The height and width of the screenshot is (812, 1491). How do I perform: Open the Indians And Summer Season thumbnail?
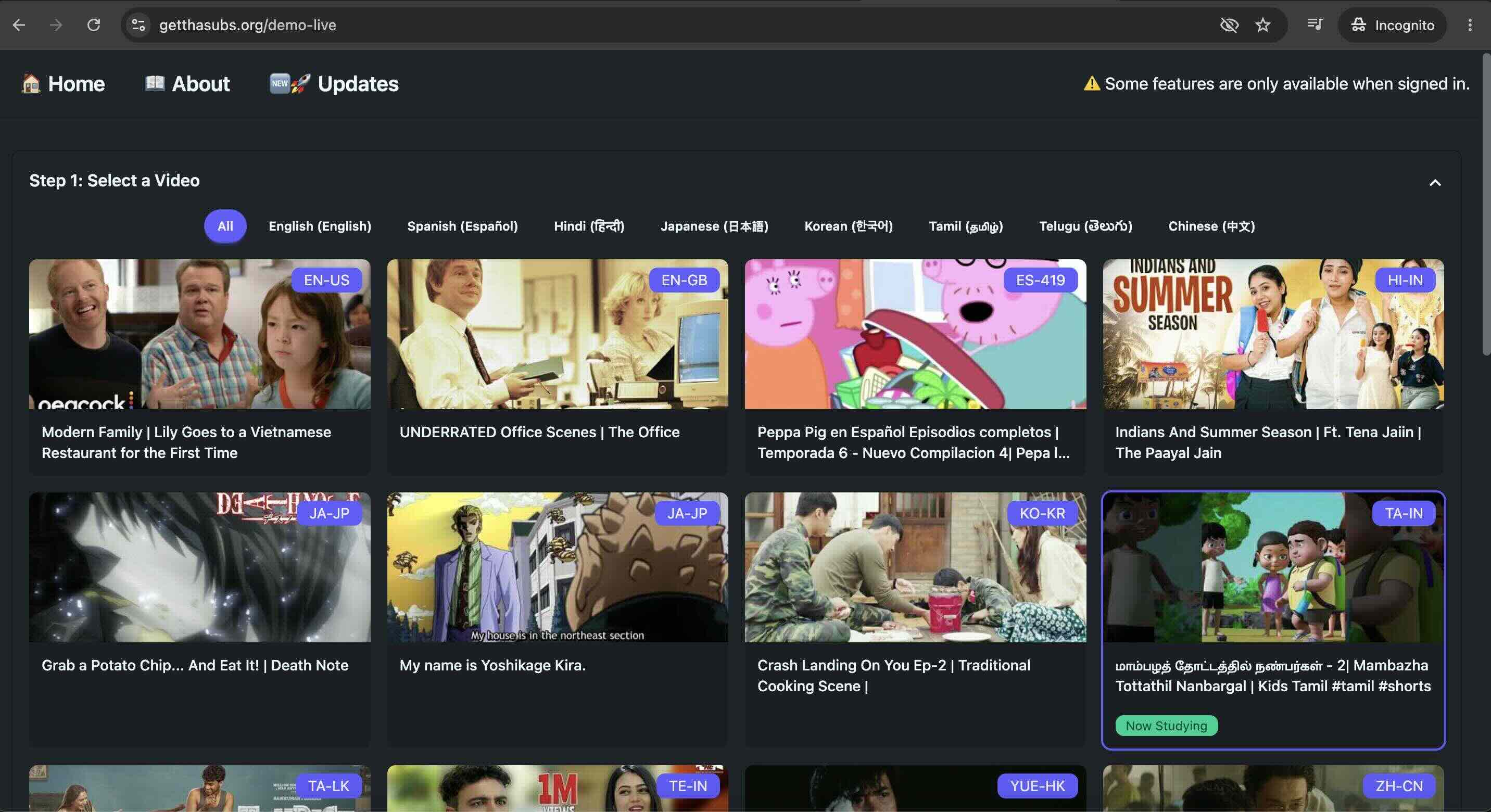[x=1273, y=334]
